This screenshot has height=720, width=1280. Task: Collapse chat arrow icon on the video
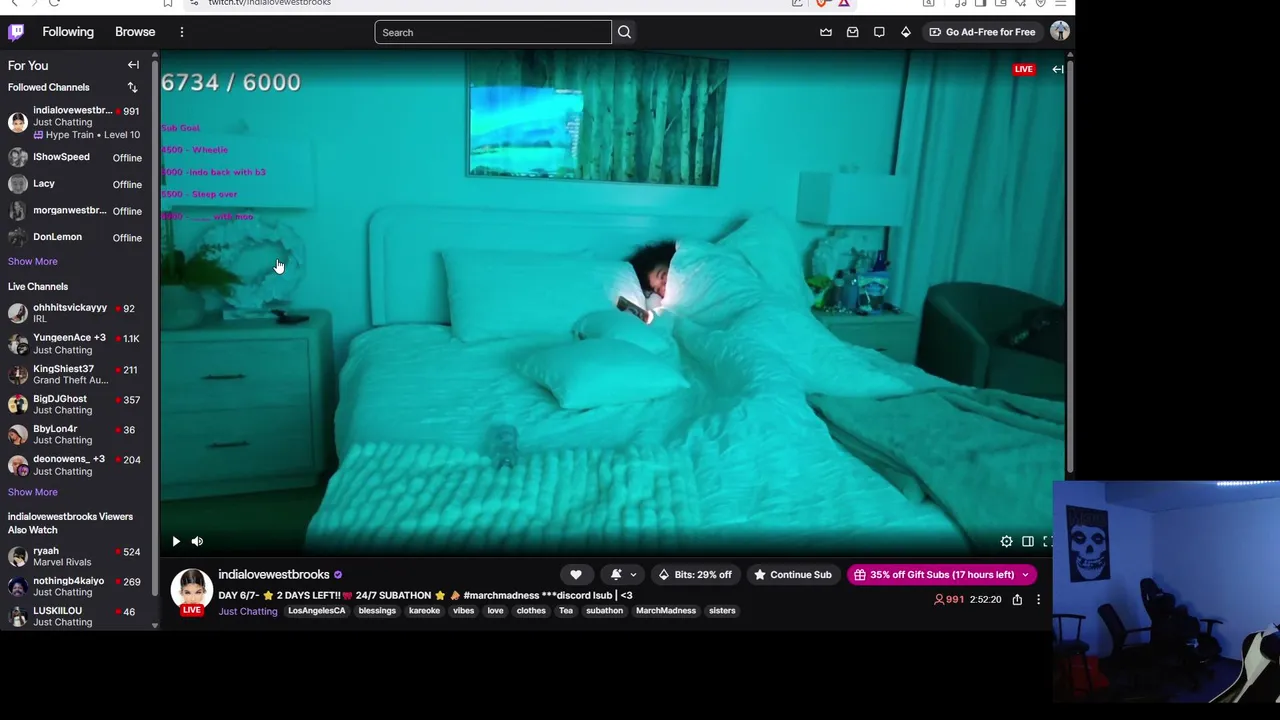1058,69
